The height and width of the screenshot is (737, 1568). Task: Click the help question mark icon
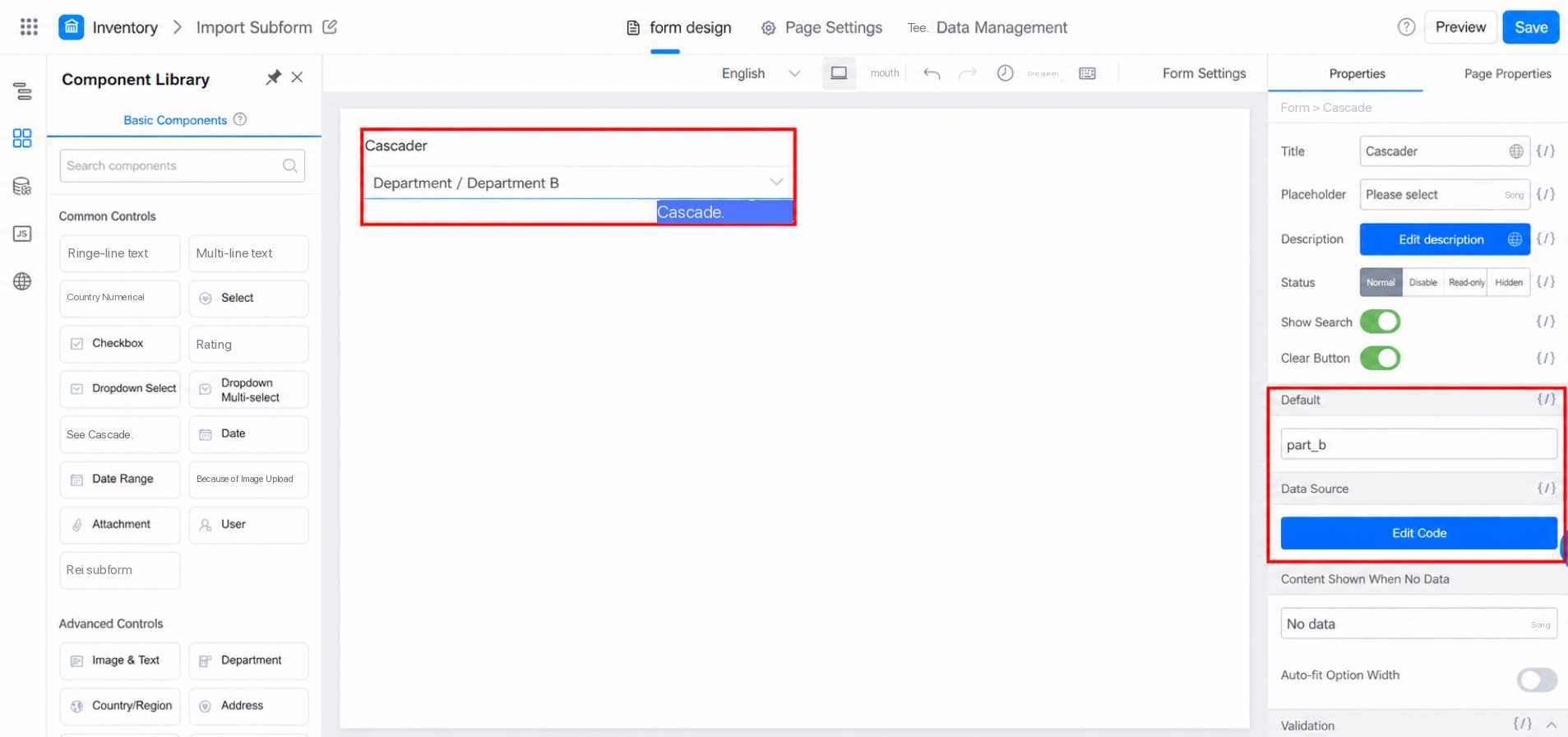[x=1406, y=27]
